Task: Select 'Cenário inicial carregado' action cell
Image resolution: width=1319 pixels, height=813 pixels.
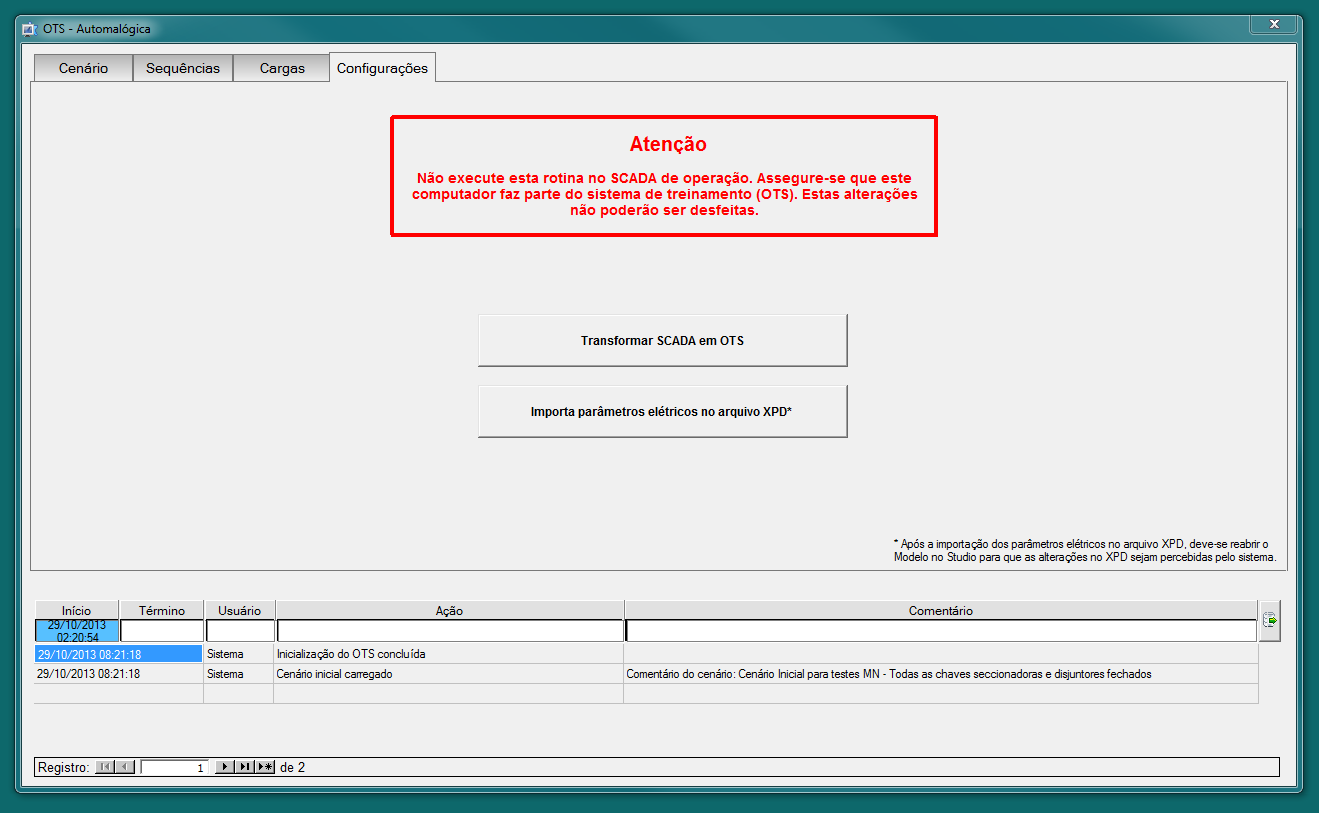Action: coord(449,674)
